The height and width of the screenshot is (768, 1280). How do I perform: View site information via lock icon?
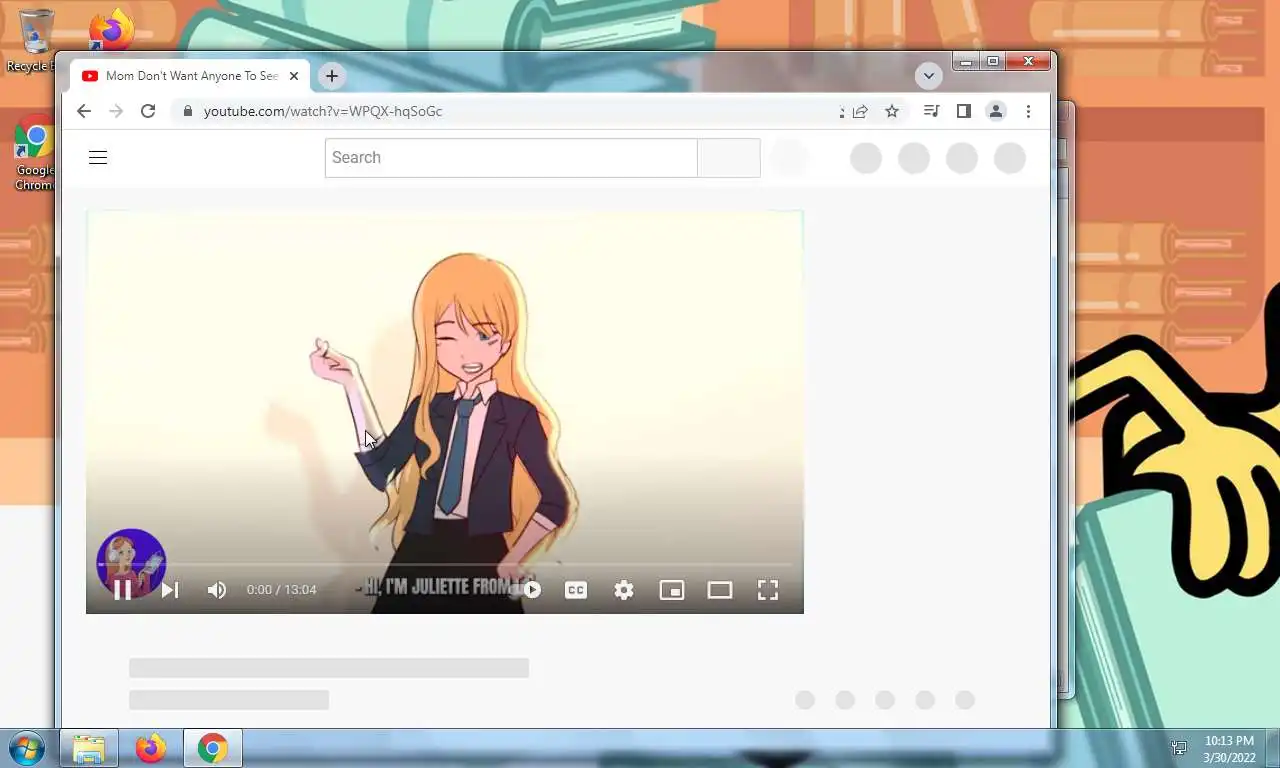[x=186, y=111]
